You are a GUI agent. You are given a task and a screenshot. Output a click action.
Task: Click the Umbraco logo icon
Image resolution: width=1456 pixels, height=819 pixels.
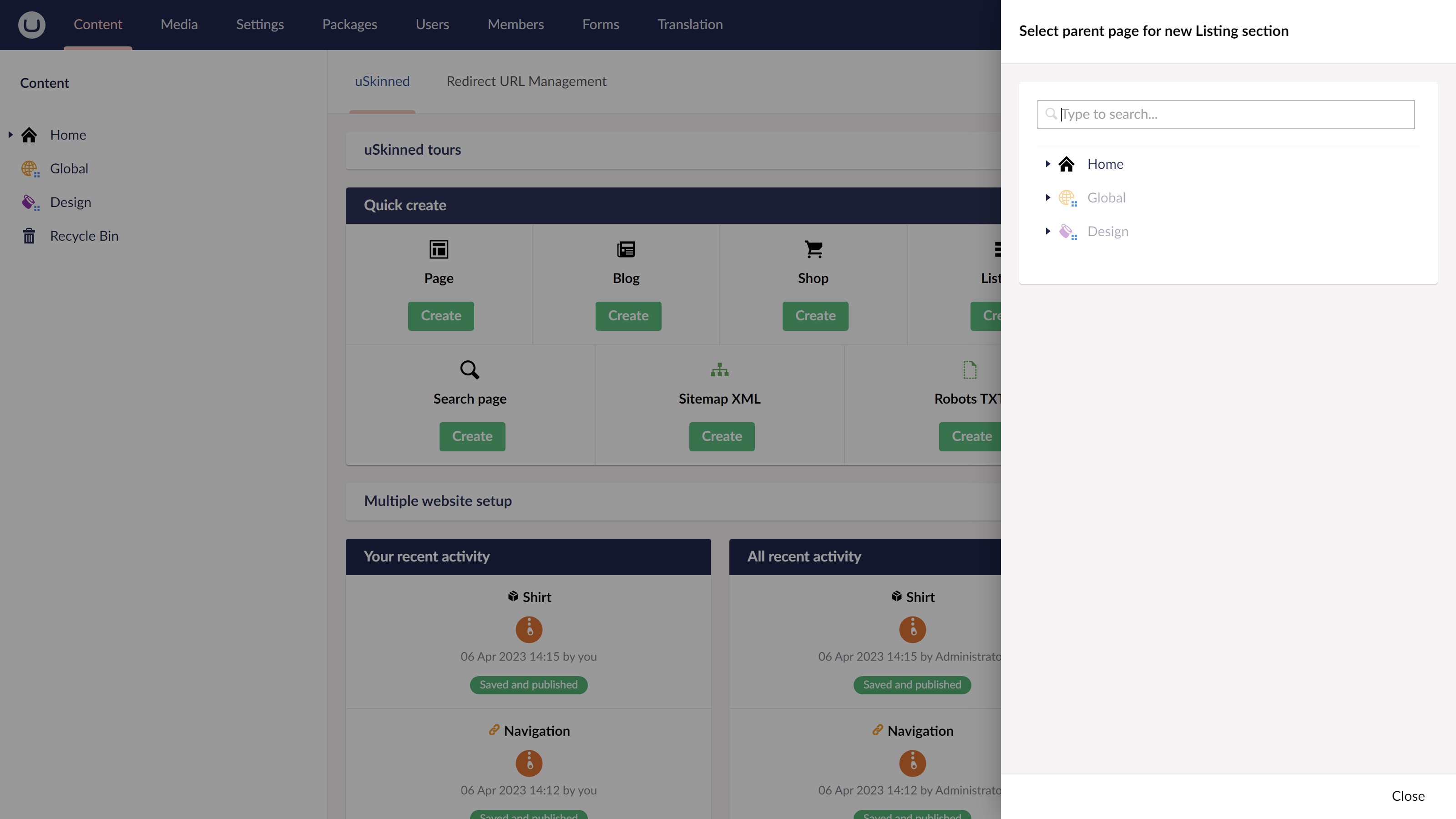coord(31,24)
